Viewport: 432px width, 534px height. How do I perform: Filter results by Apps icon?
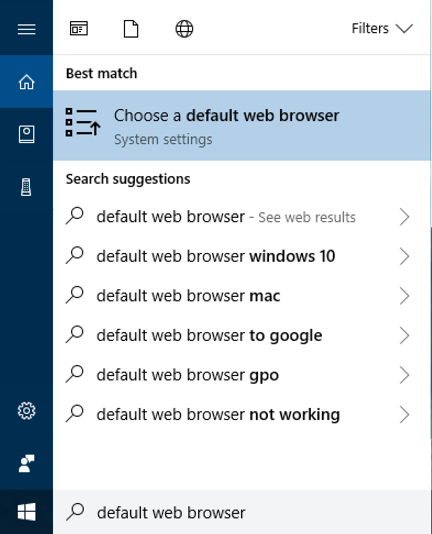(79, 29)
